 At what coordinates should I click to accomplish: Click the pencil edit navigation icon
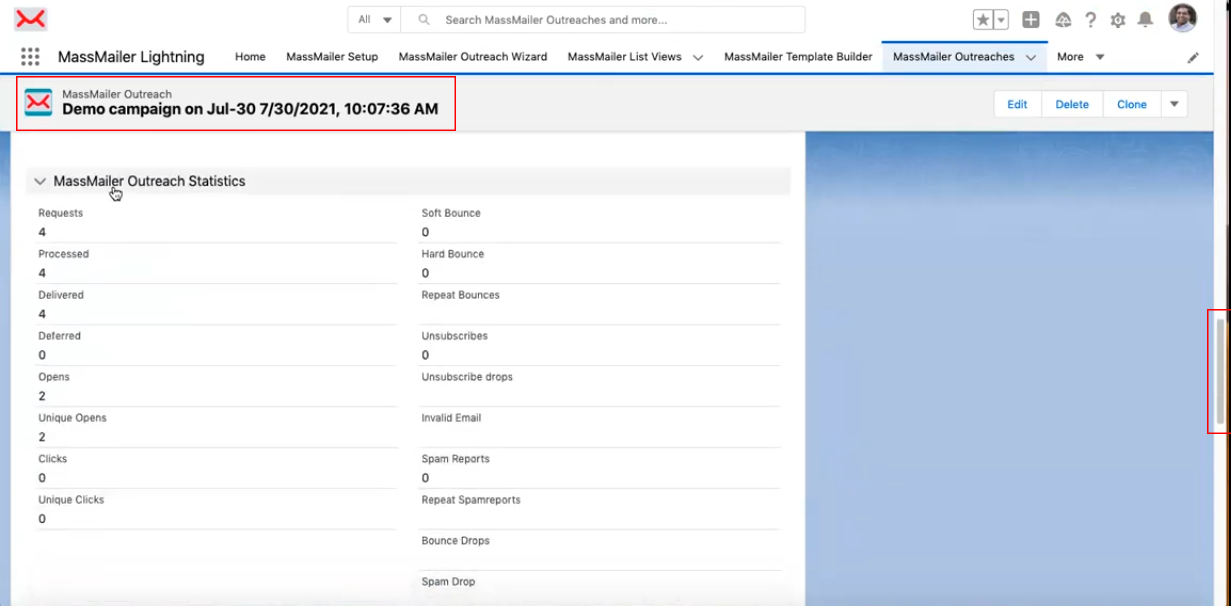(x=1193, y=58)
